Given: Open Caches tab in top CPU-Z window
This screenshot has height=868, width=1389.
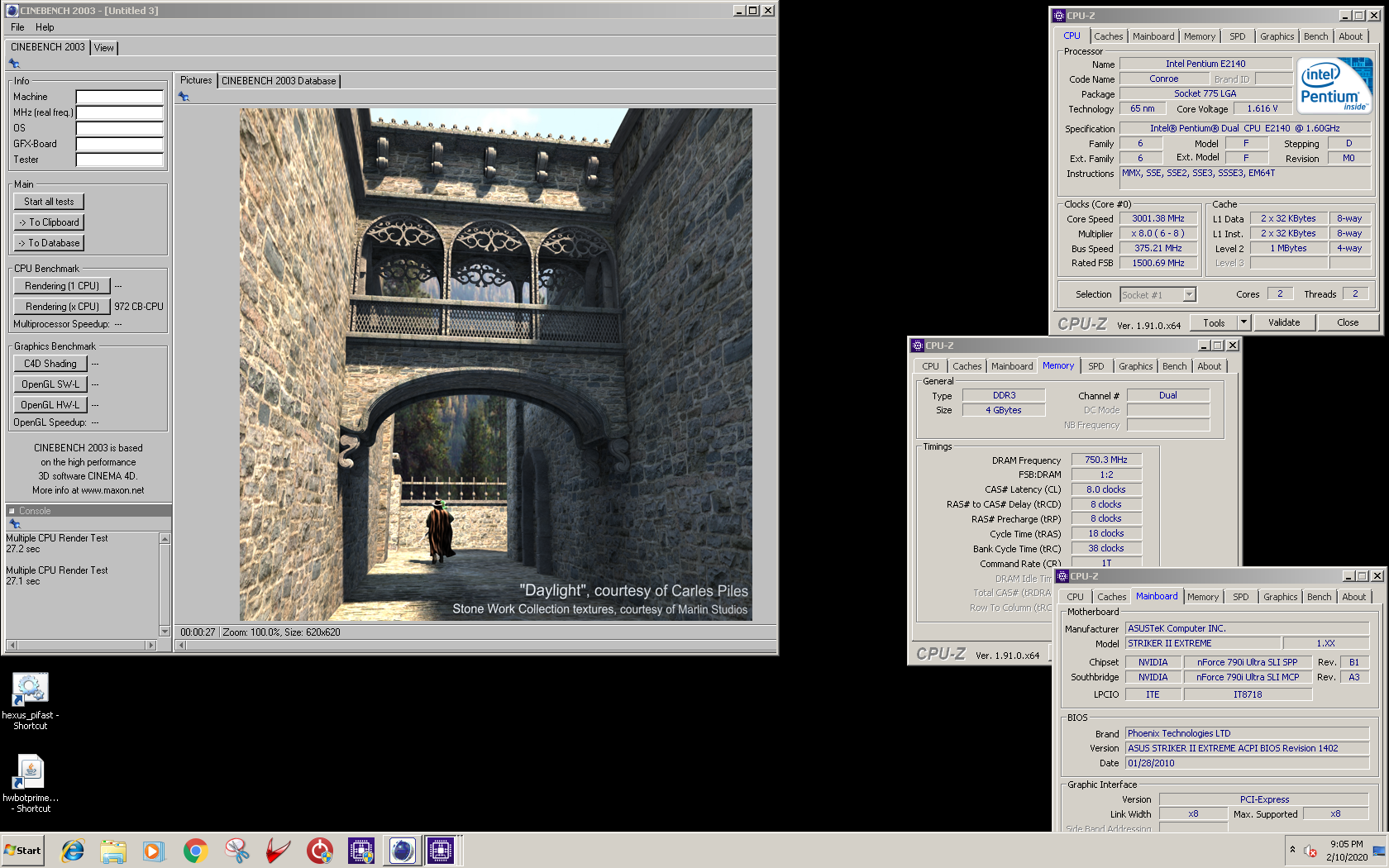Looking at the screenshot, I should [x=1108, y=36].
